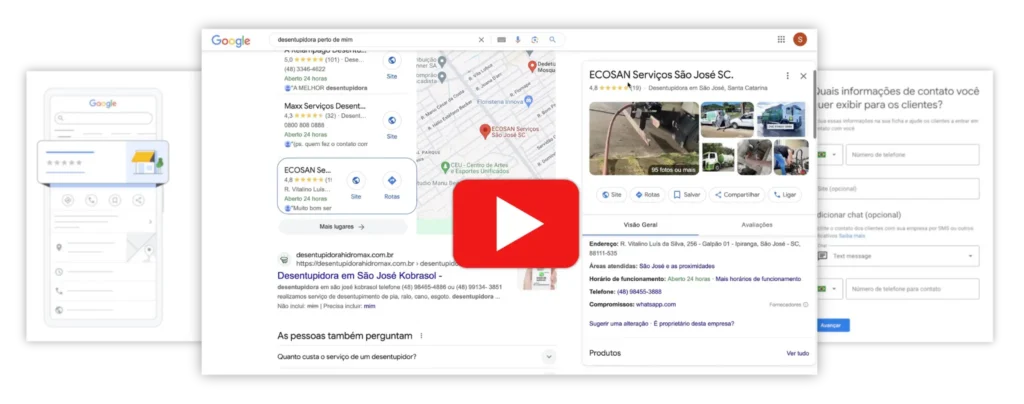Click the blue Avançar button in contact form
The height and width of the screenshot is (404, 1024).
[832, 325]
